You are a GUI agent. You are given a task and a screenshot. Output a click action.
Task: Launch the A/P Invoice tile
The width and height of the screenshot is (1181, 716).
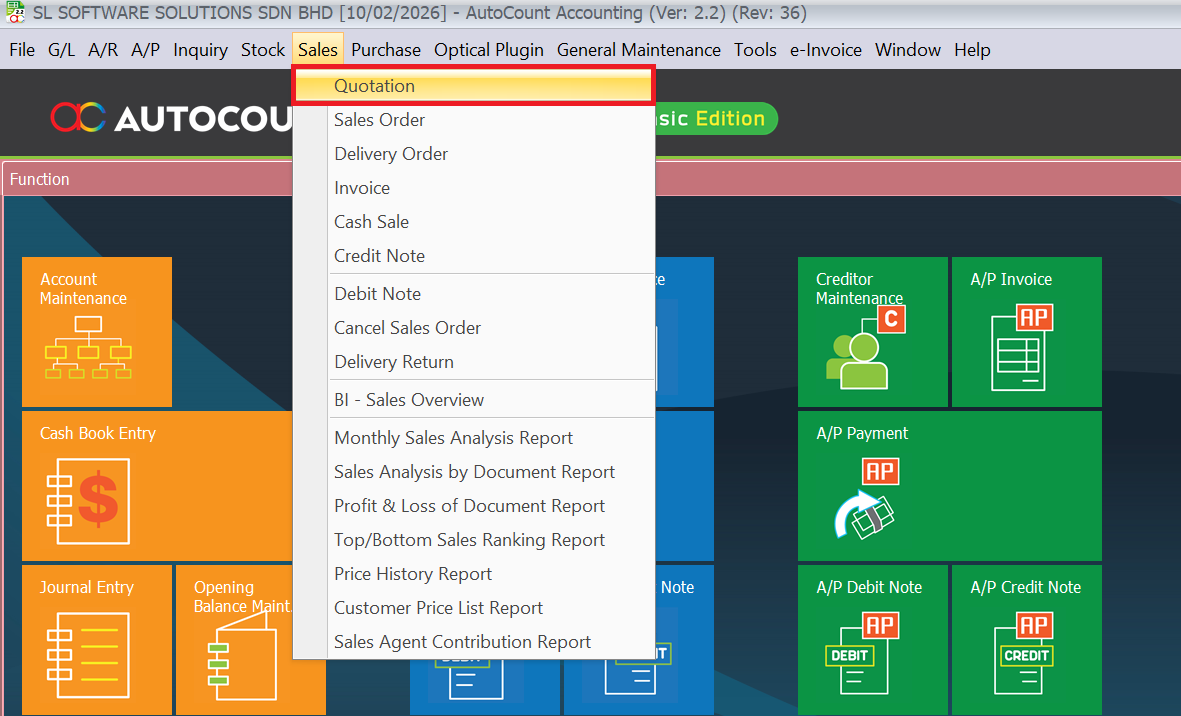(x=1026, y=332)
